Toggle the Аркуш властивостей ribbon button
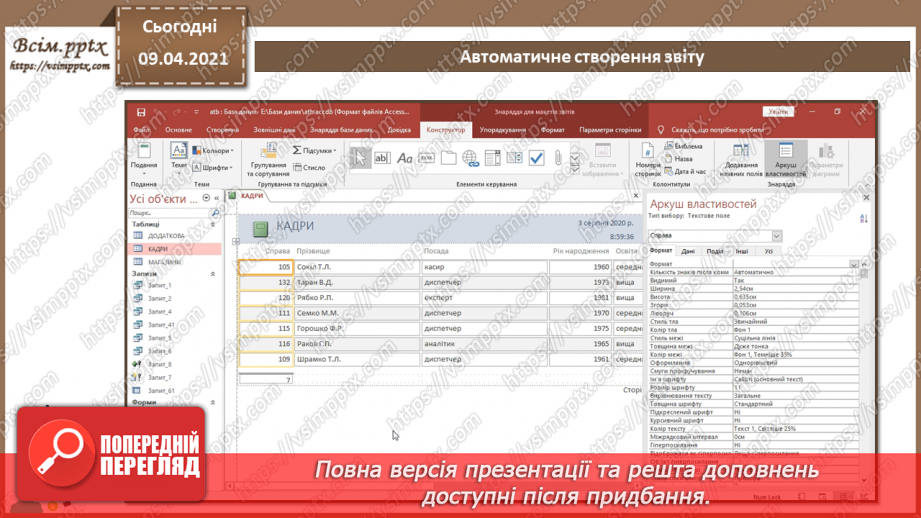Screen dimensions: 921x518 786,160
